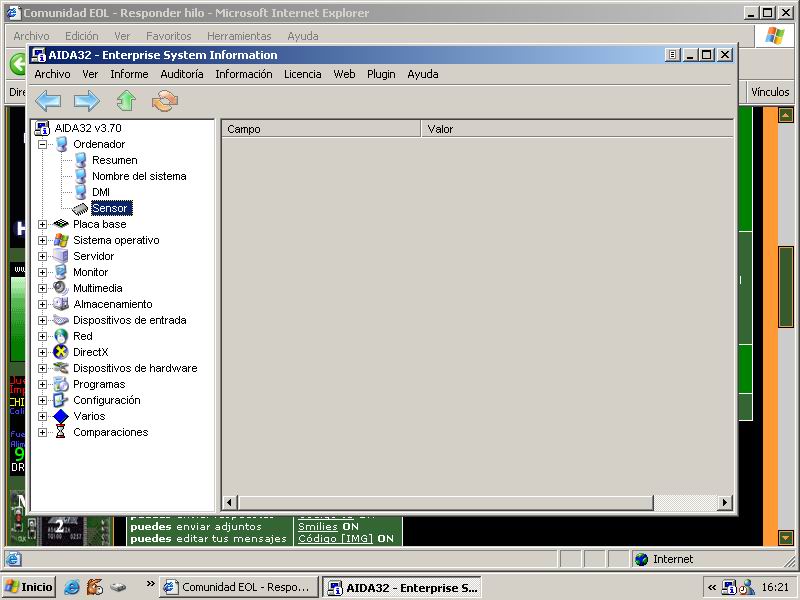Open Favoritos menu in Internet Explorer
Image resolution: width=800 pixels, height=600 pixels.
(x=168, y=36)
